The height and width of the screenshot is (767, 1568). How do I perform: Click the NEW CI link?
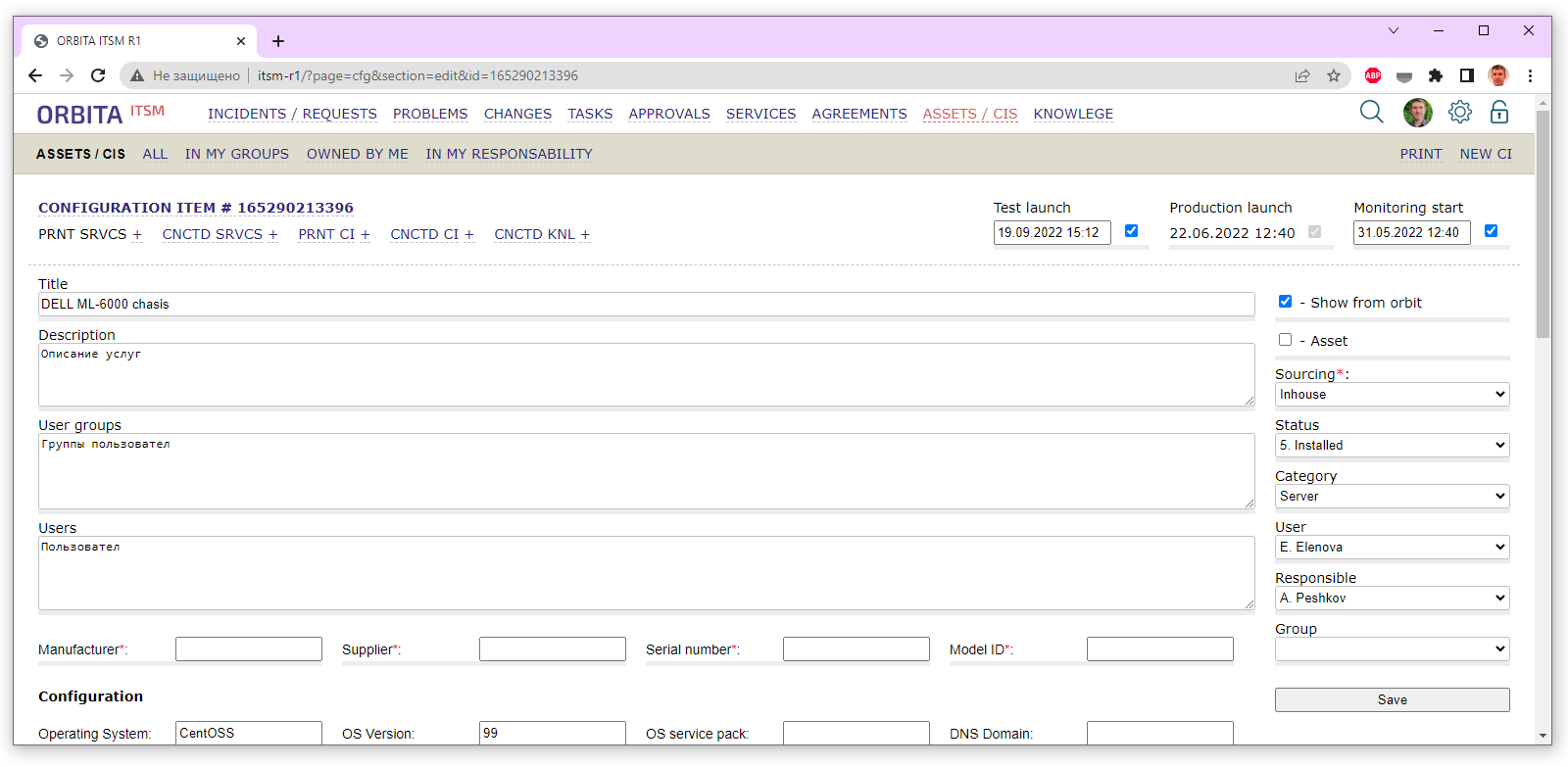[1485, 154]
